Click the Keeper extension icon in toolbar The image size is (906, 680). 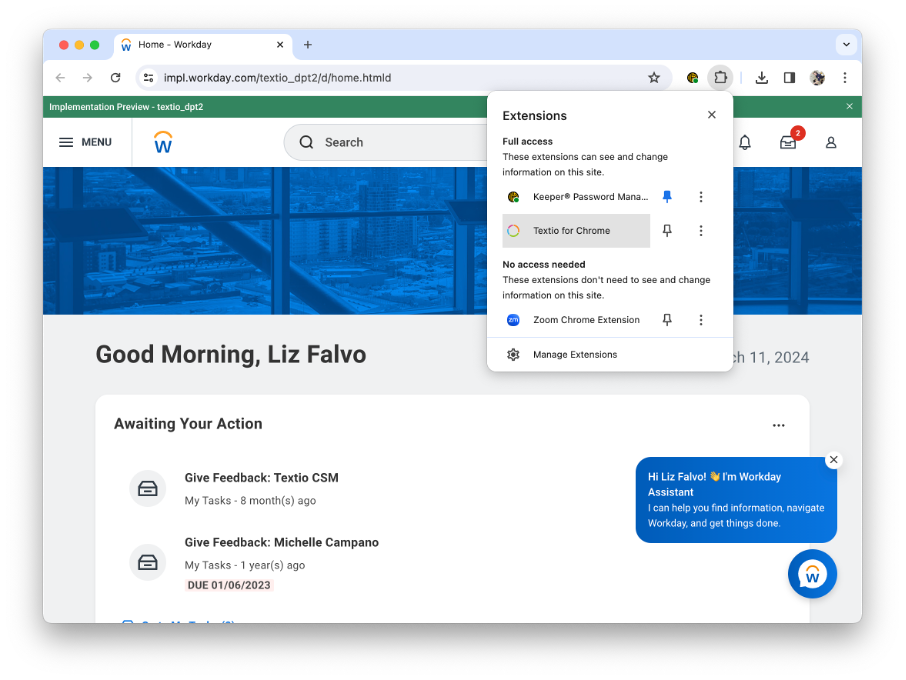pyautogui.click(x=692, y=78)
